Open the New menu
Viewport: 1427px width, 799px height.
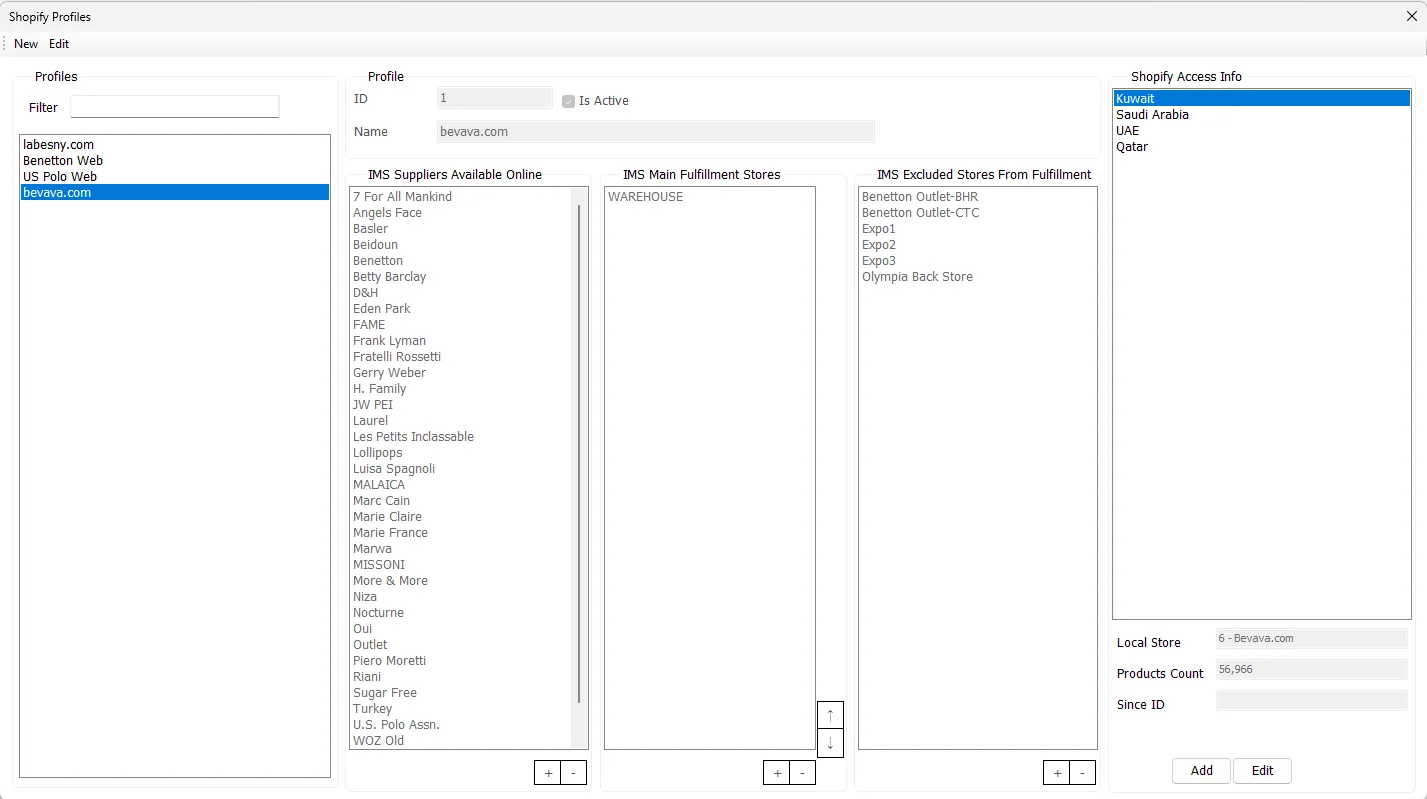(x=26, y=44)
